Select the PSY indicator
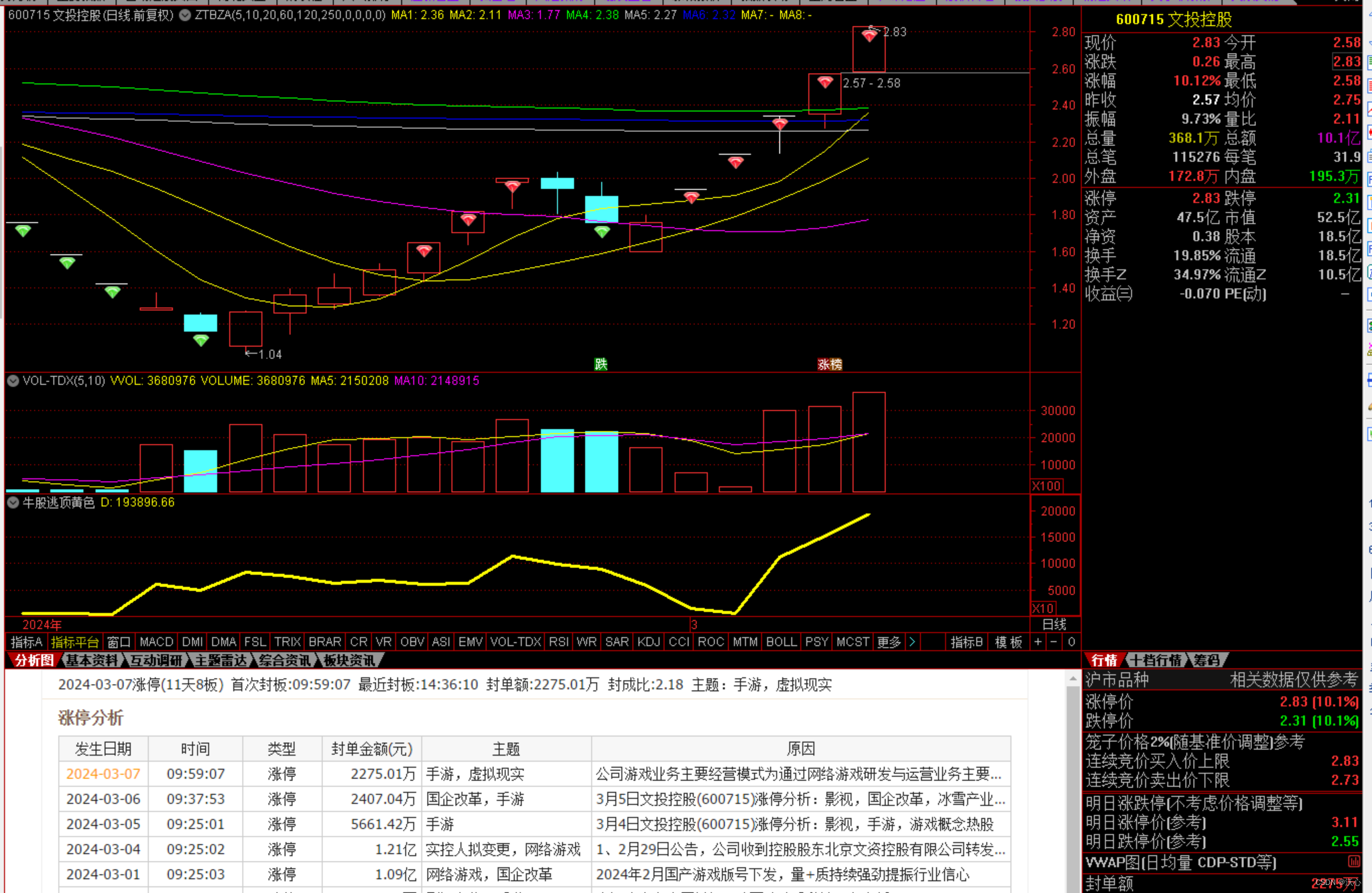Screen dimensions: 1372x893 (x=817, y=642)
